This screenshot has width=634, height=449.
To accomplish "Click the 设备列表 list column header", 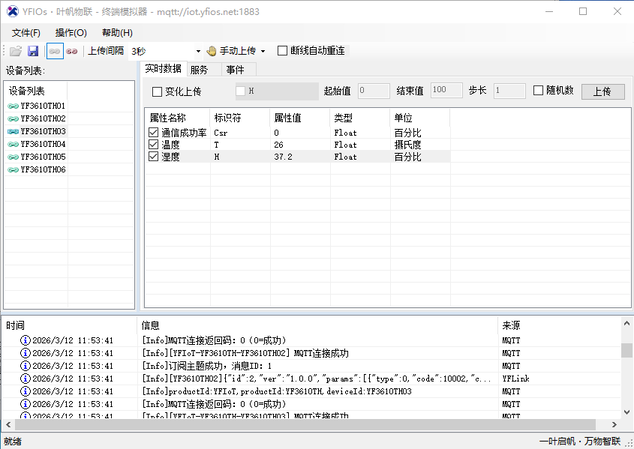I will click(x=36, y=91).
